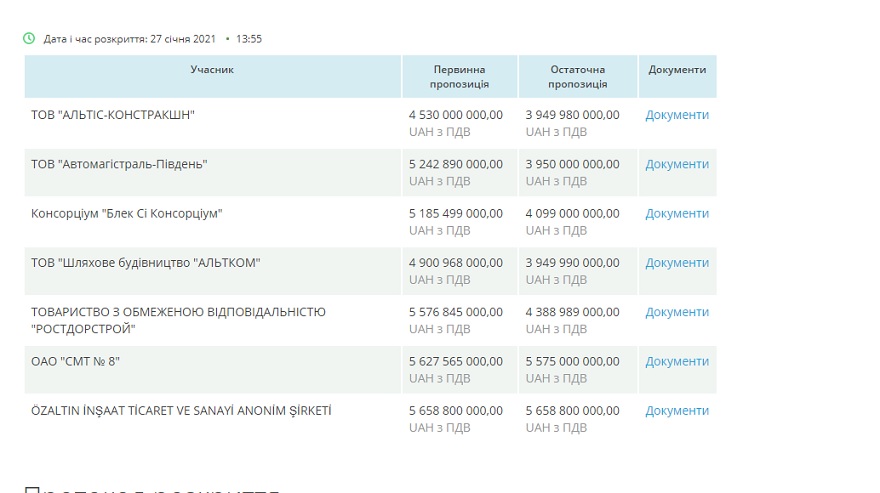
Task: Open Документи link for Консорціум "Блек Сі Консорціум"
Action: (x=677, y=213)
